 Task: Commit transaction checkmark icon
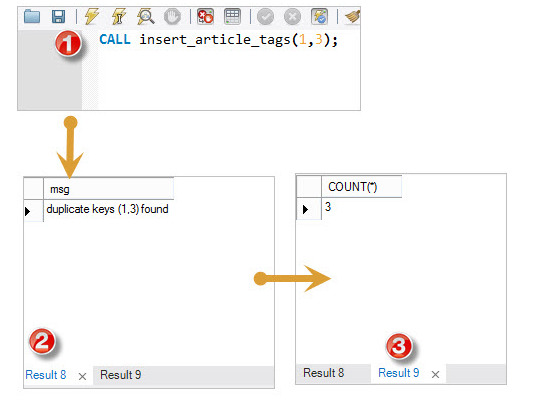point(265,17)
